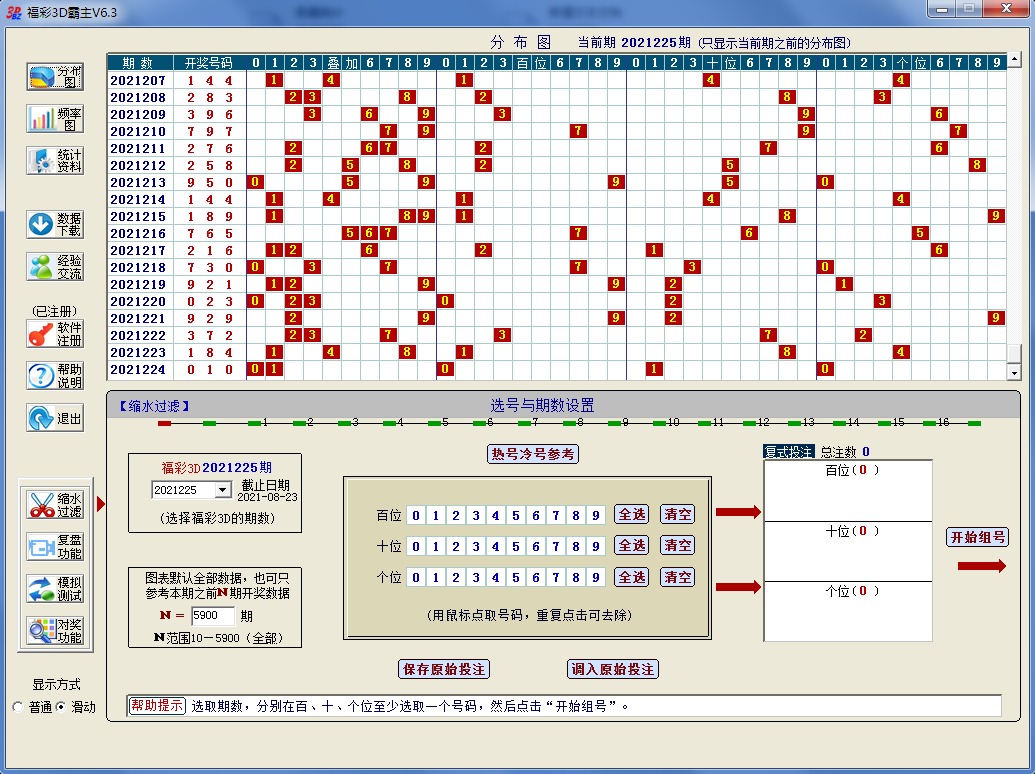The height and width of the screenshot is (774, 1035).
Task: Toggle number 5 in the 百位 row
Action: pos(516,515)
